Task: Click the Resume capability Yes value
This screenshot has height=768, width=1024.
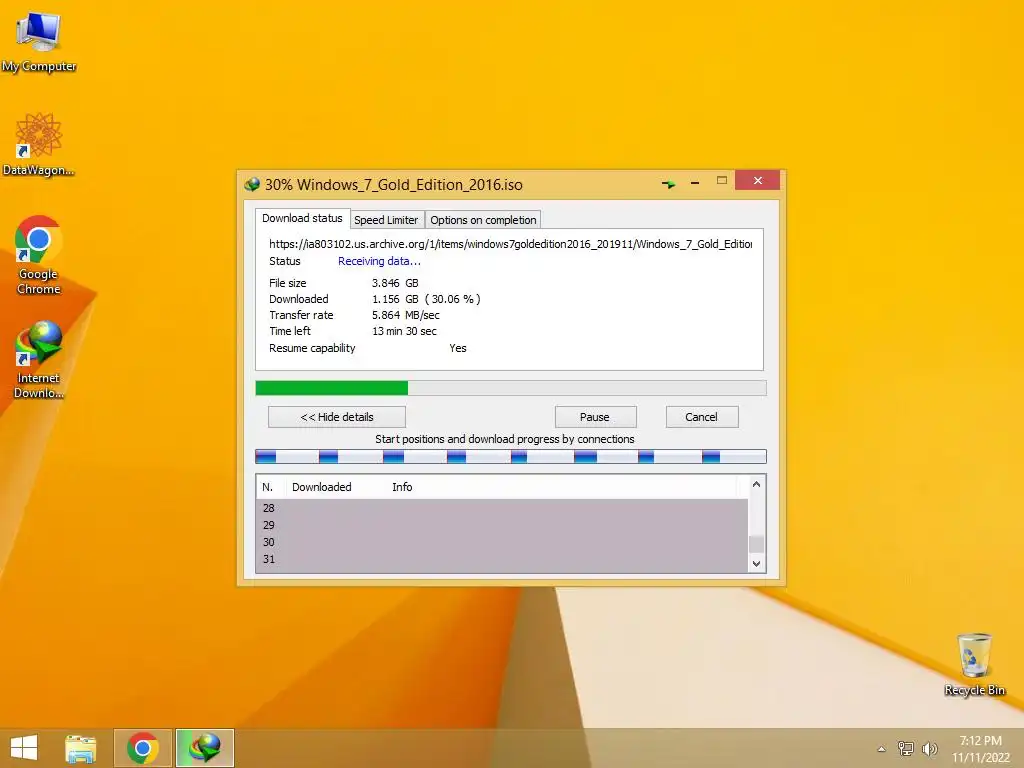Action: coord(458,348)
